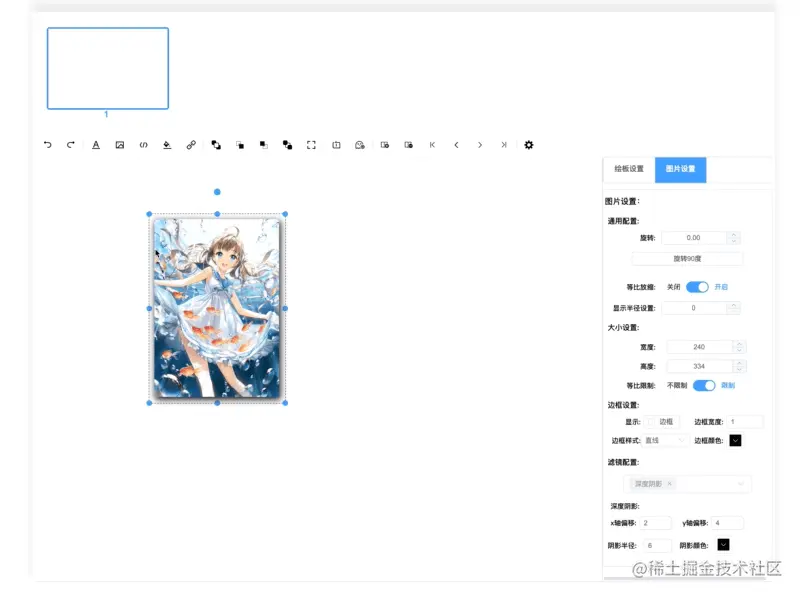This screenshot has width=800, height=595.
Task: Go to previous page with left chevron
Action: (x=456, y=145)
